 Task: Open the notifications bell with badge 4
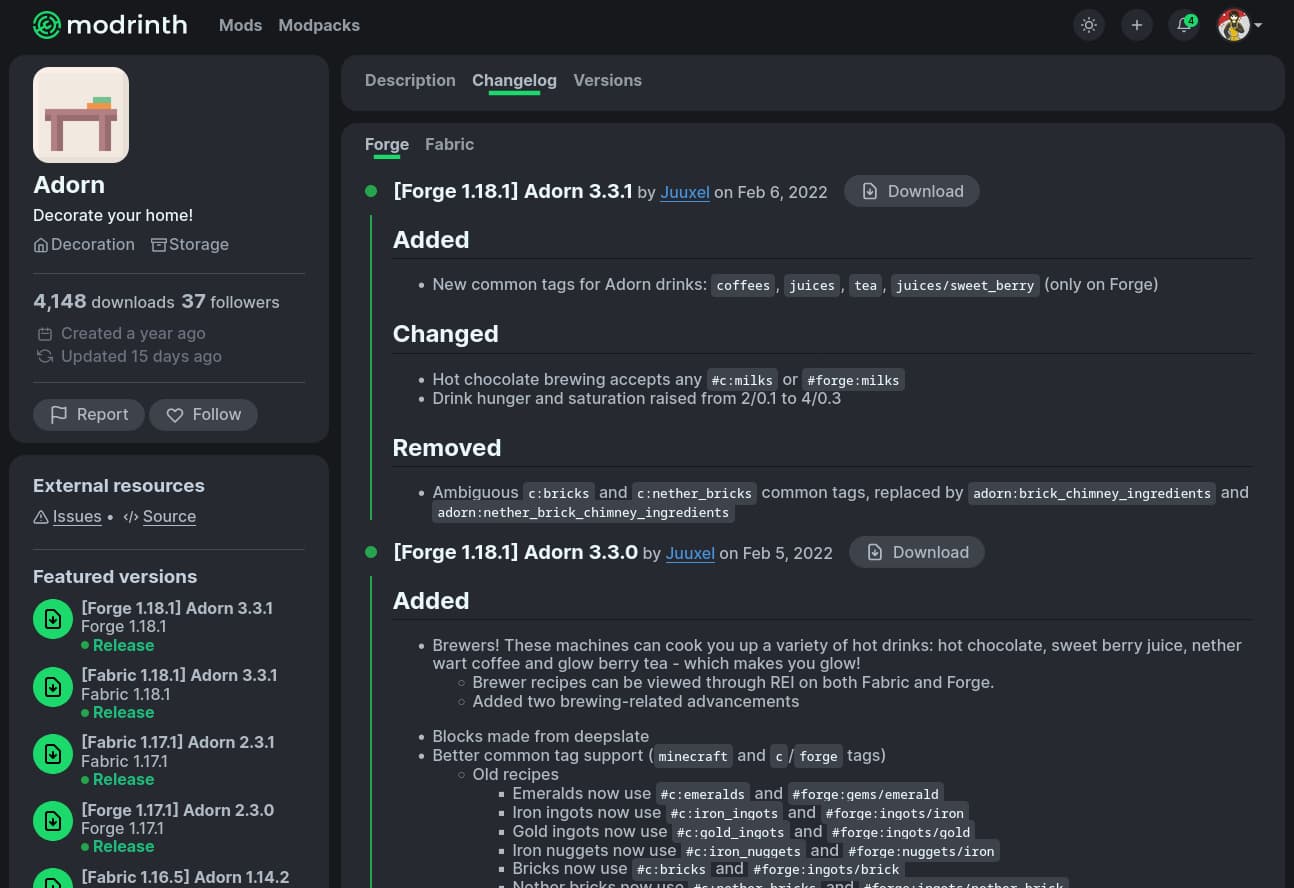(1183, 25)
